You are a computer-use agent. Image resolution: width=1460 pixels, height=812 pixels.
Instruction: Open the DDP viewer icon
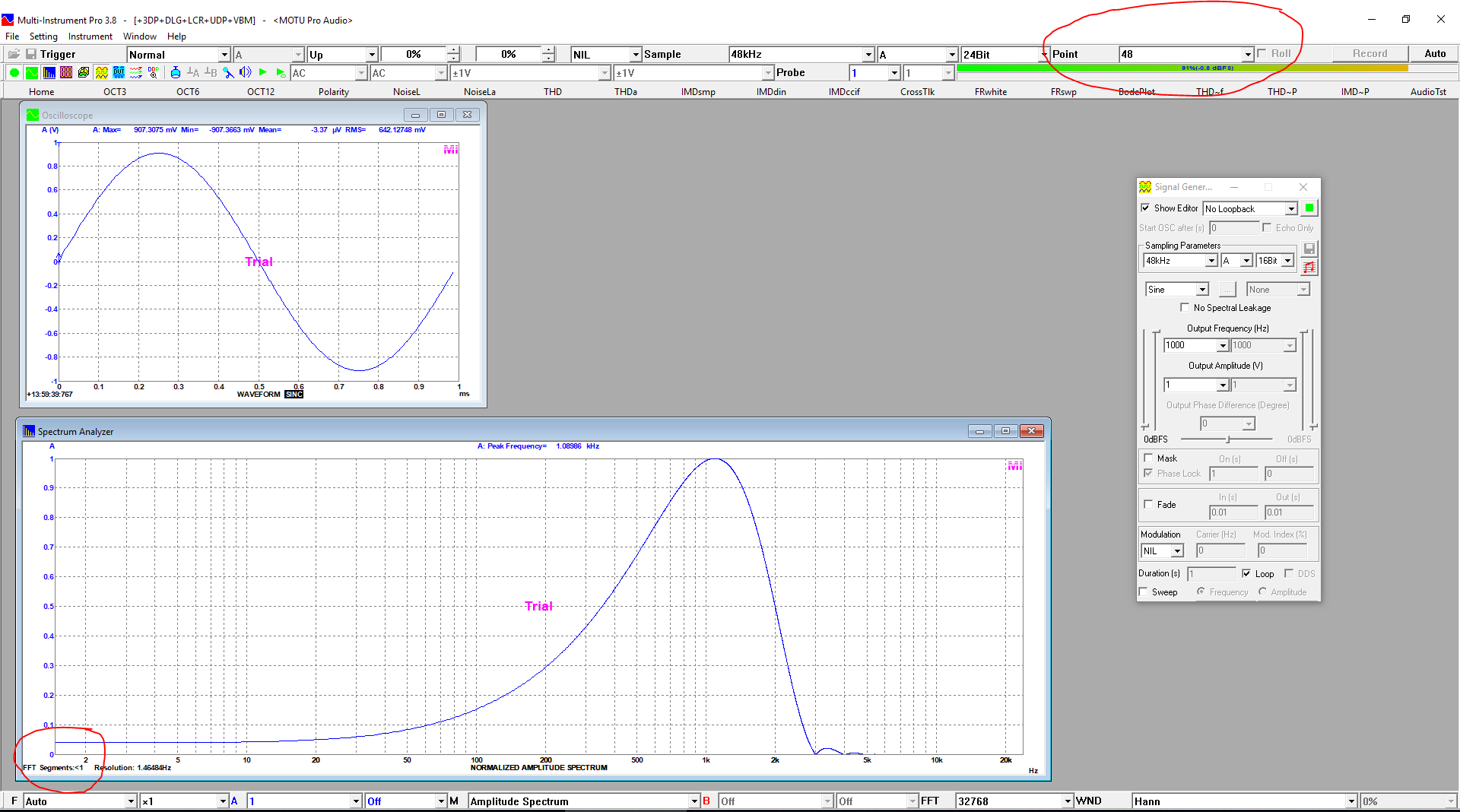154,73
